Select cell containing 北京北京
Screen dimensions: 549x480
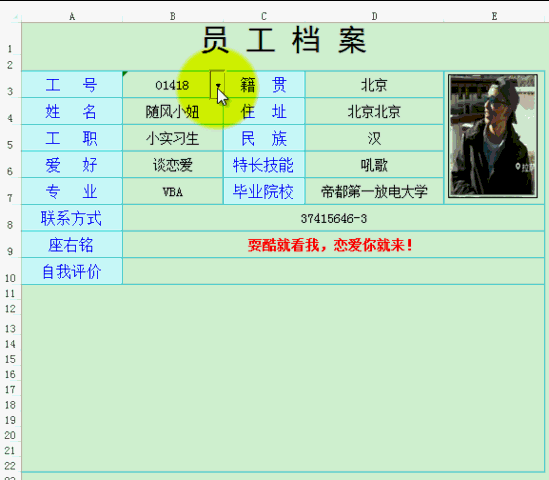(x=374, y=111)
